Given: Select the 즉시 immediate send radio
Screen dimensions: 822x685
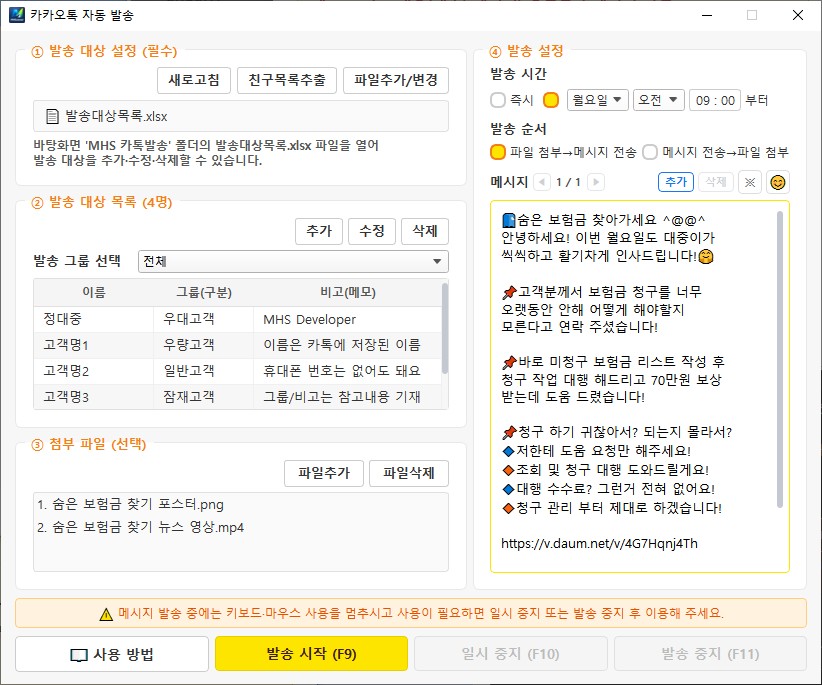Looking at the screenshot, I should click(x=497, y=100).
